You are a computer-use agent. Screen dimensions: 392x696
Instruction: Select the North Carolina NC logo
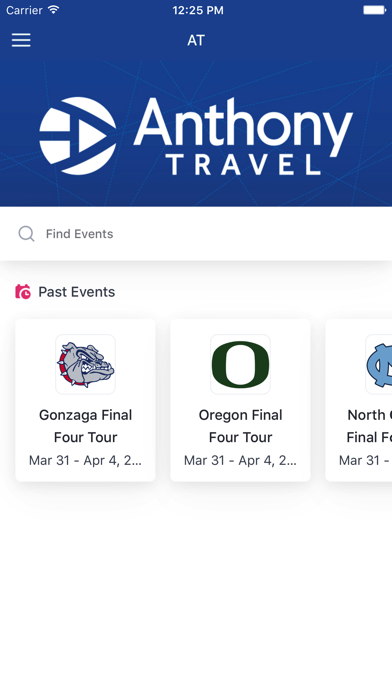pos(379,364)
